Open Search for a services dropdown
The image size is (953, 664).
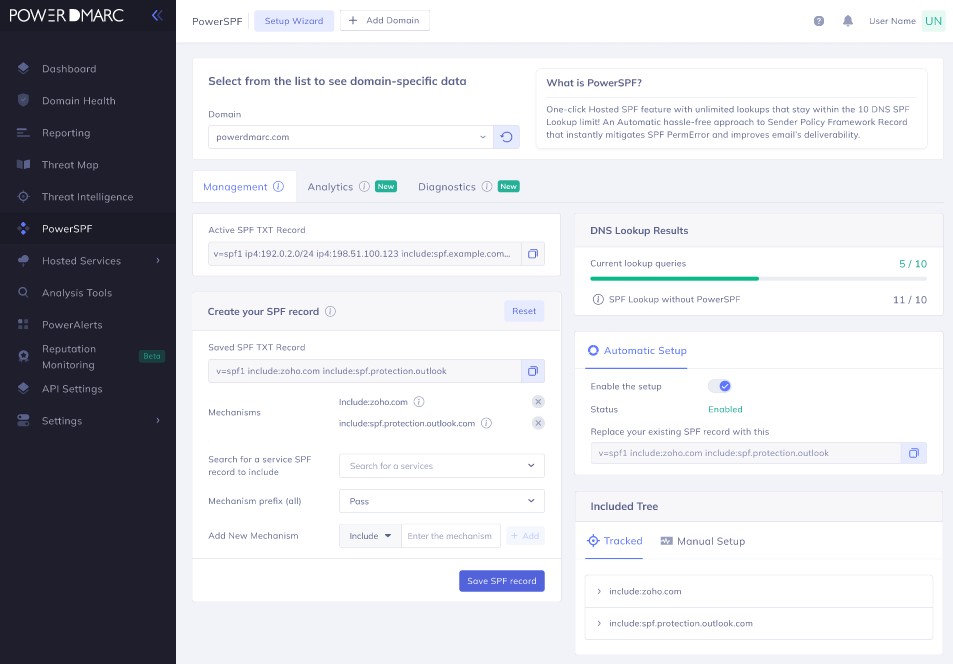(x=442, y=466)
